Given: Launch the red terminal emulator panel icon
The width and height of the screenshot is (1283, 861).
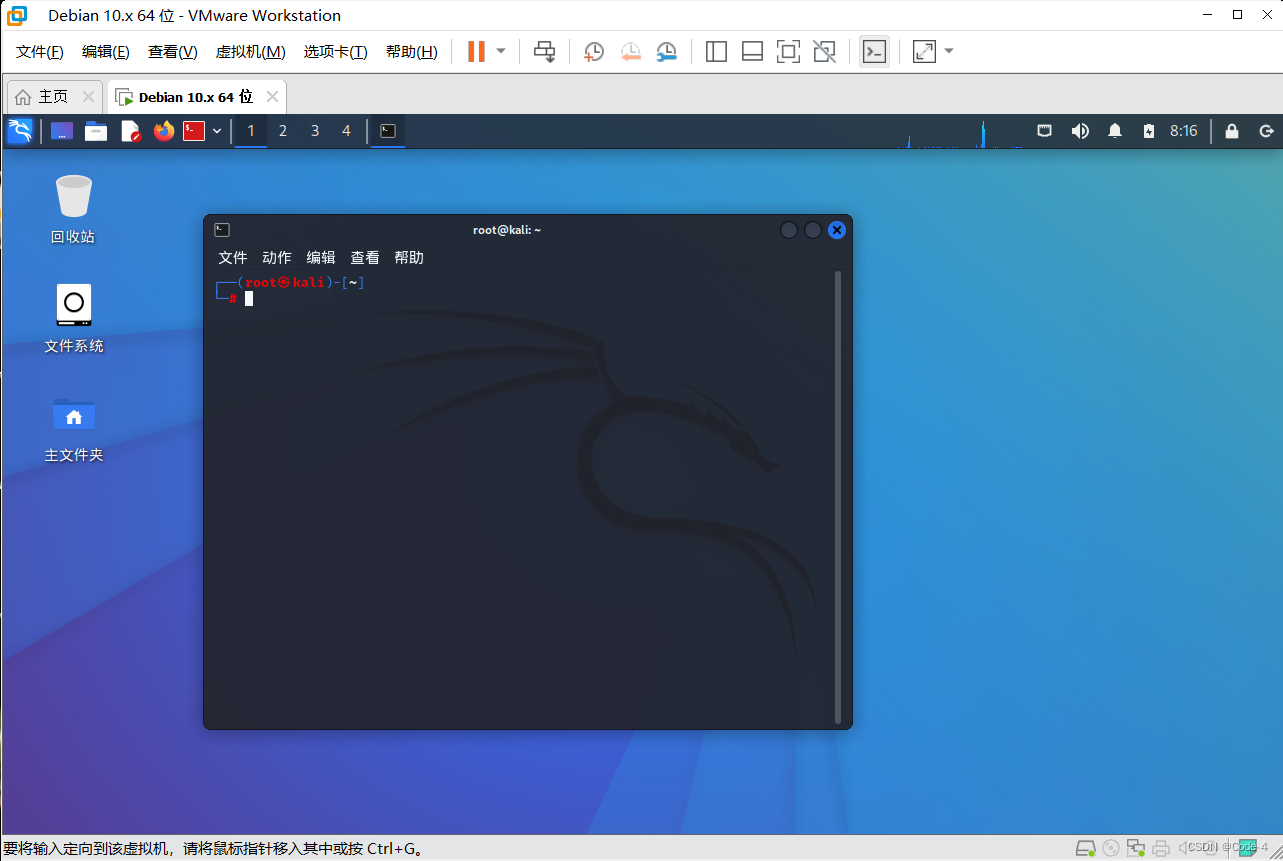Looking at the screenshot, I should coord(194,131).
